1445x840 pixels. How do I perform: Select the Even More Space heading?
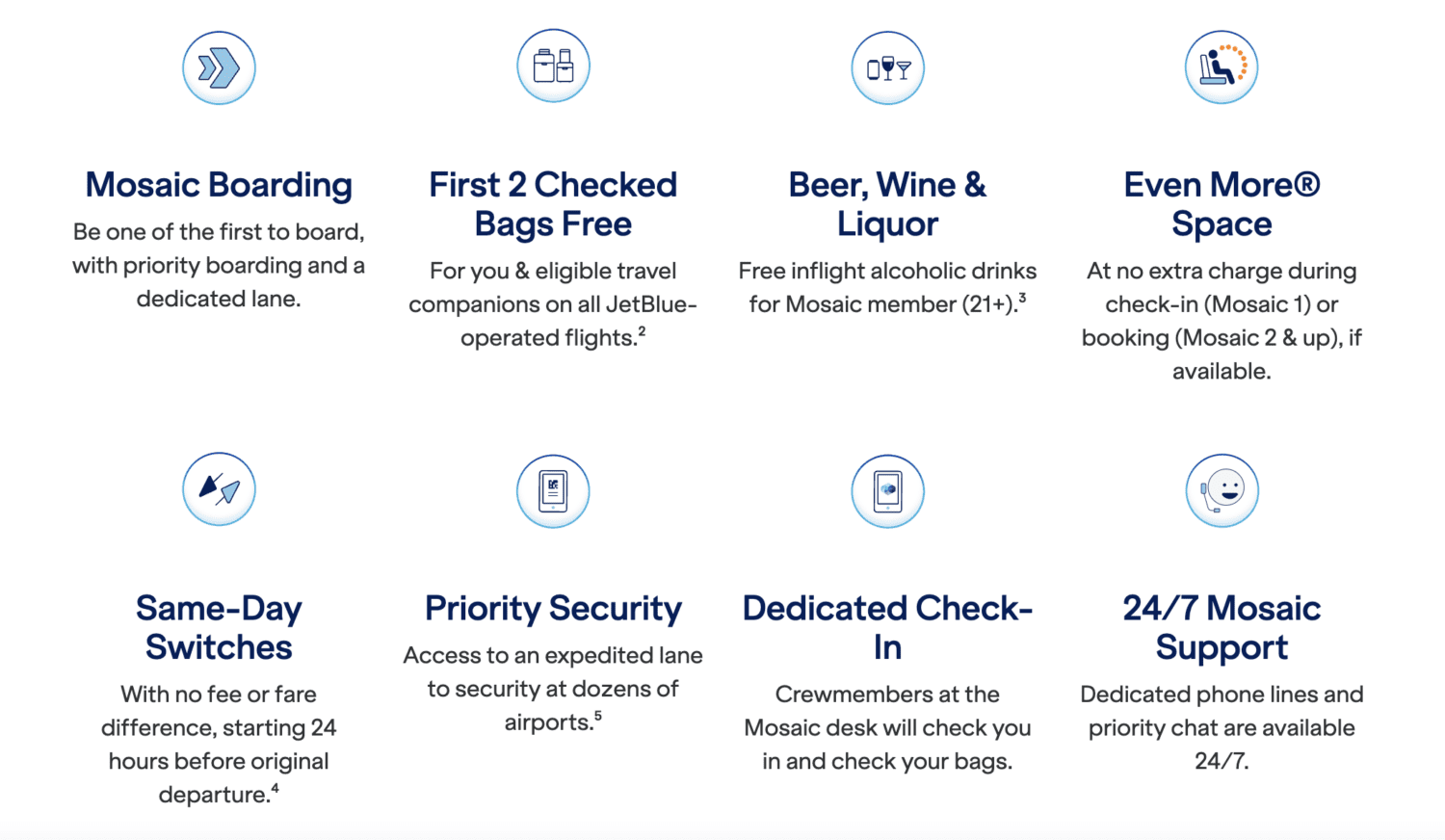[1222, 204]
